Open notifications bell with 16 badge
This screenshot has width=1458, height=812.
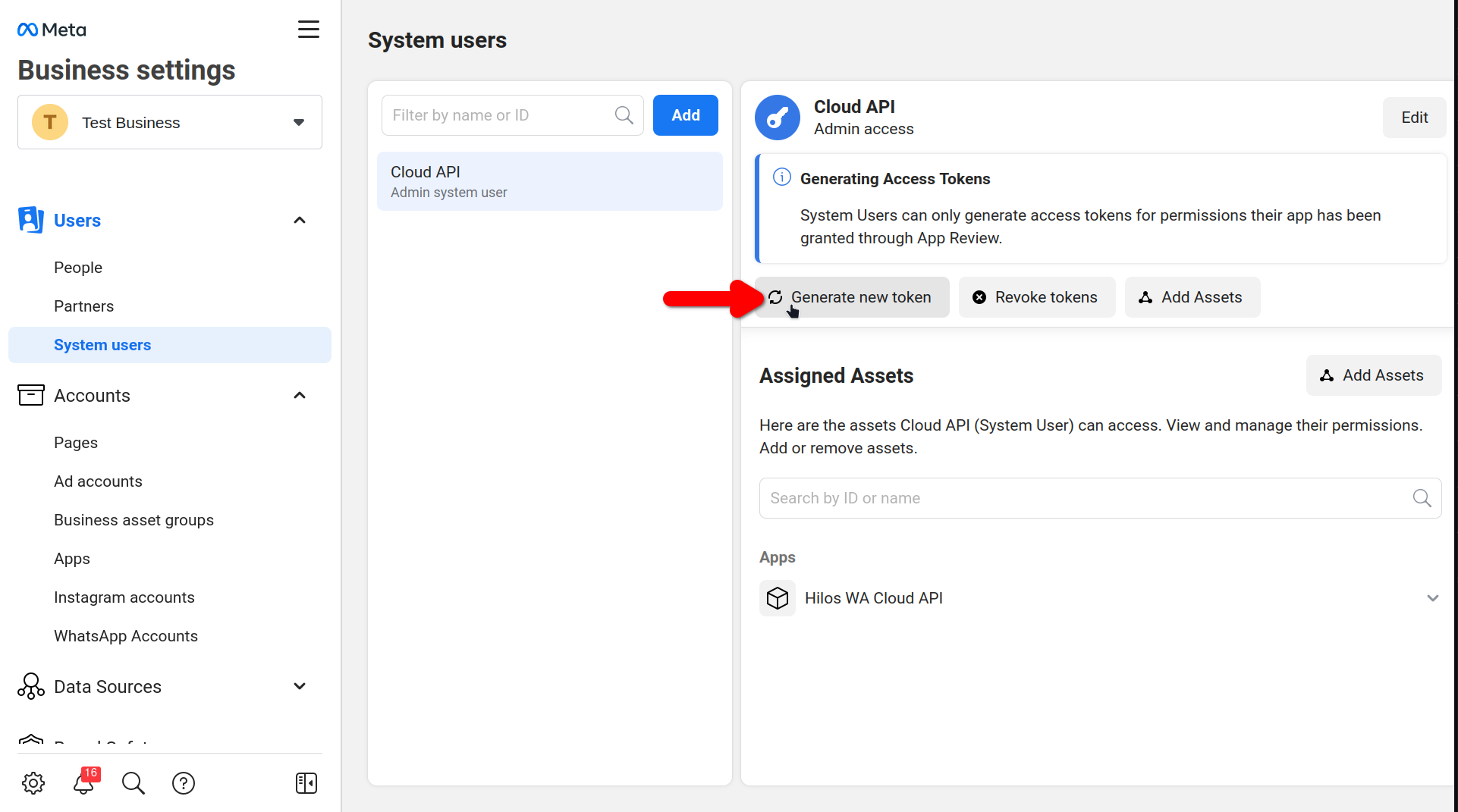click(x=84, y=783)
